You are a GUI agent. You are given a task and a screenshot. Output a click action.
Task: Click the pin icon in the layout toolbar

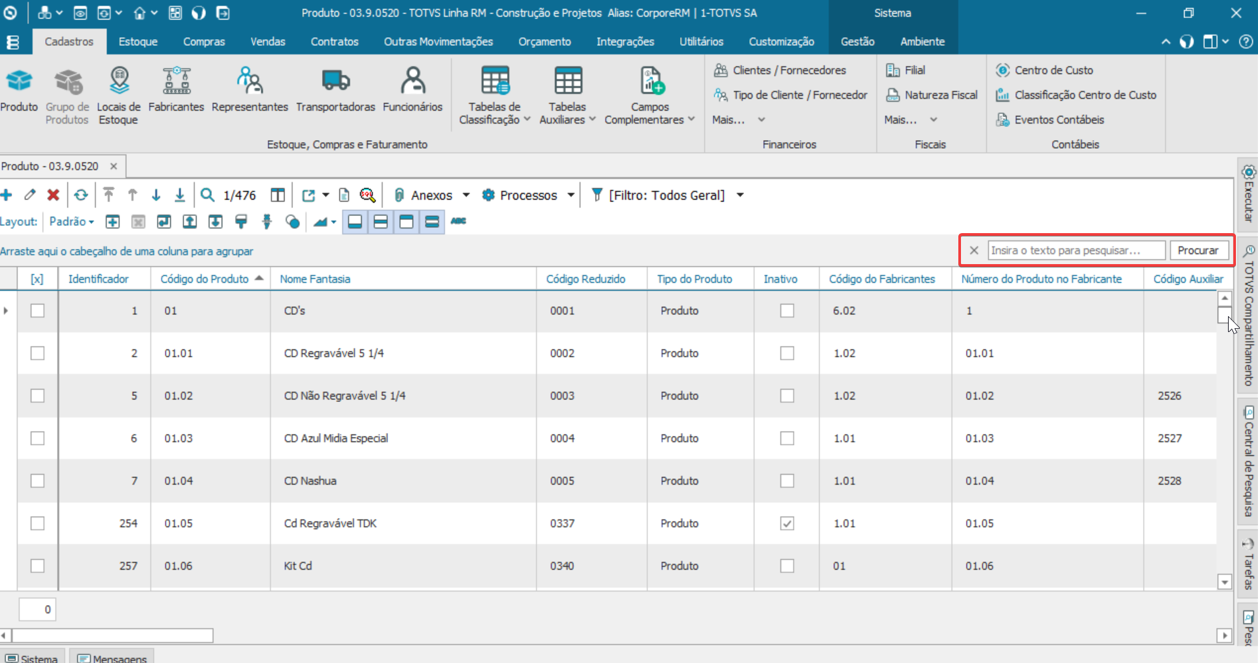[x=267, y=221]
